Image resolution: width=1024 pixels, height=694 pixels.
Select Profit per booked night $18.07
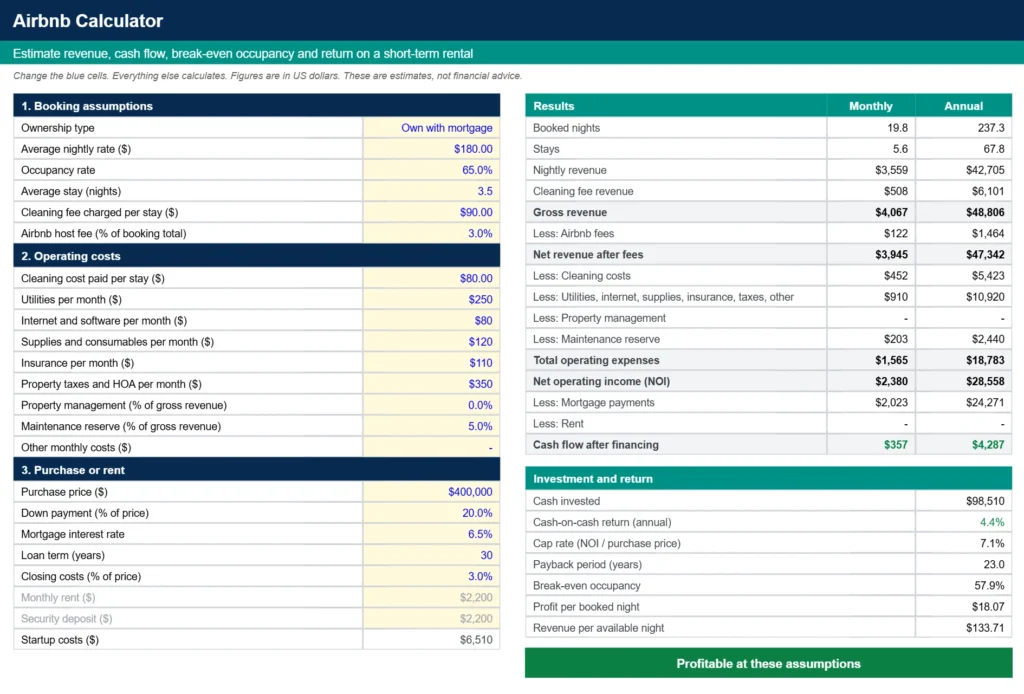tap(963, 607)
